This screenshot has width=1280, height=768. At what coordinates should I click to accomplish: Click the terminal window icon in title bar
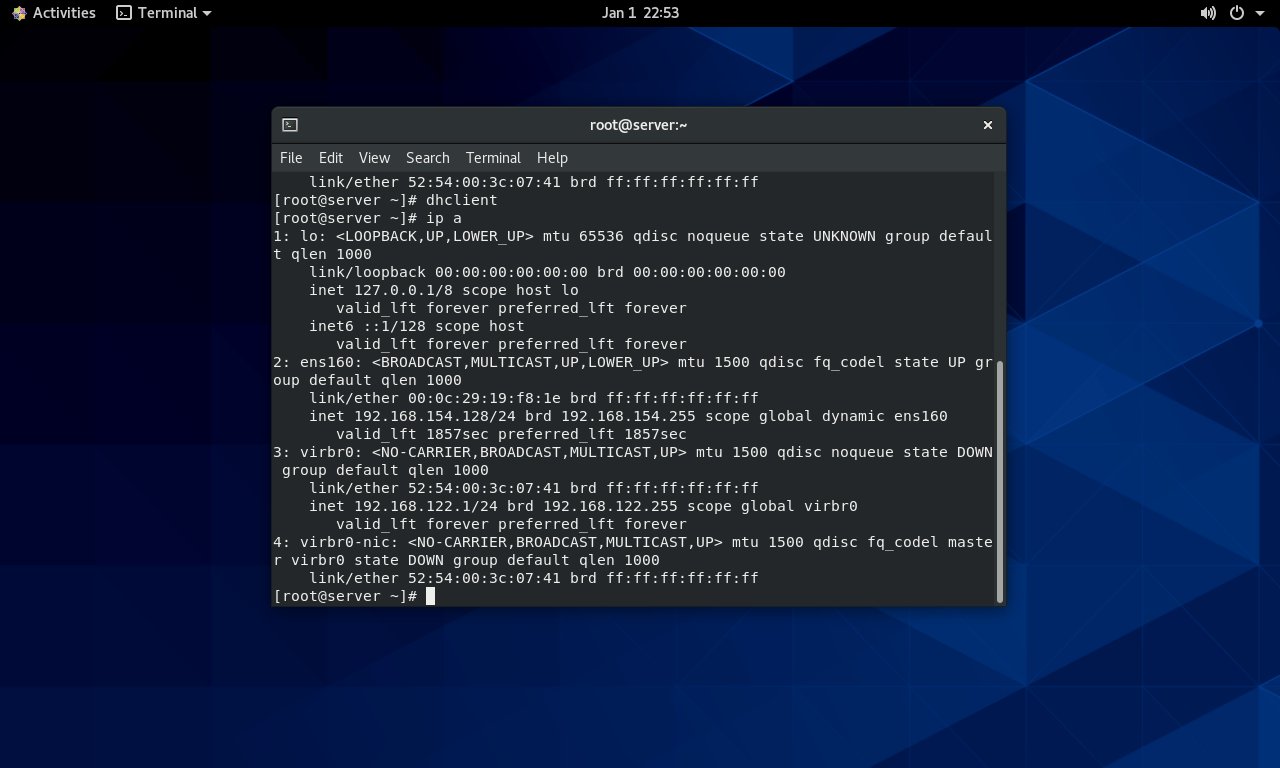[x=290, y=125]
